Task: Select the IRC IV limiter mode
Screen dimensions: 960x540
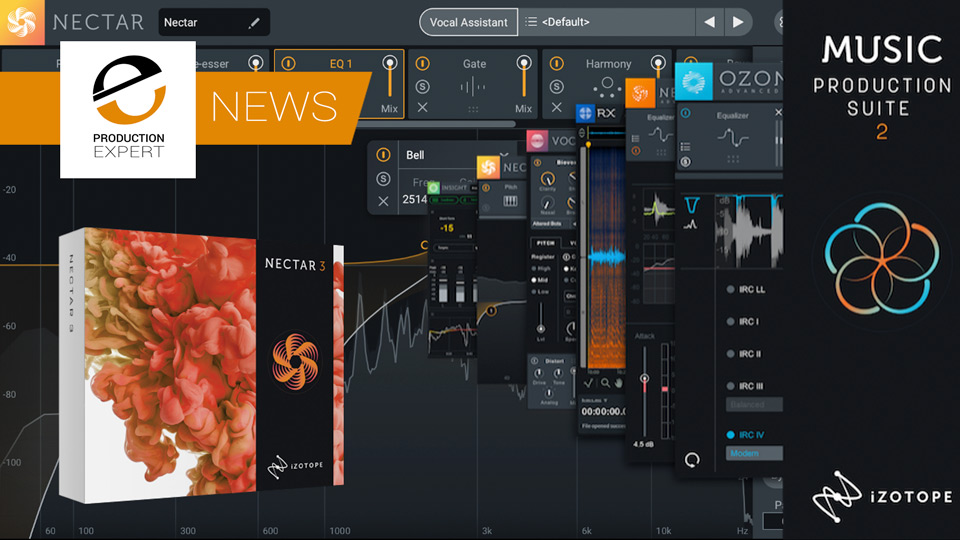Action: coord(745,435)
